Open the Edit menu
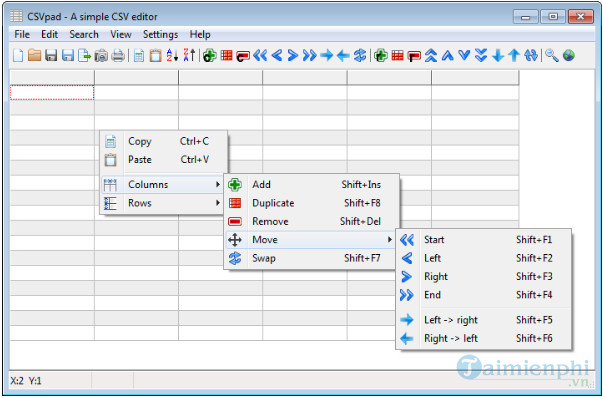603x398 pixels. point(49,35)
